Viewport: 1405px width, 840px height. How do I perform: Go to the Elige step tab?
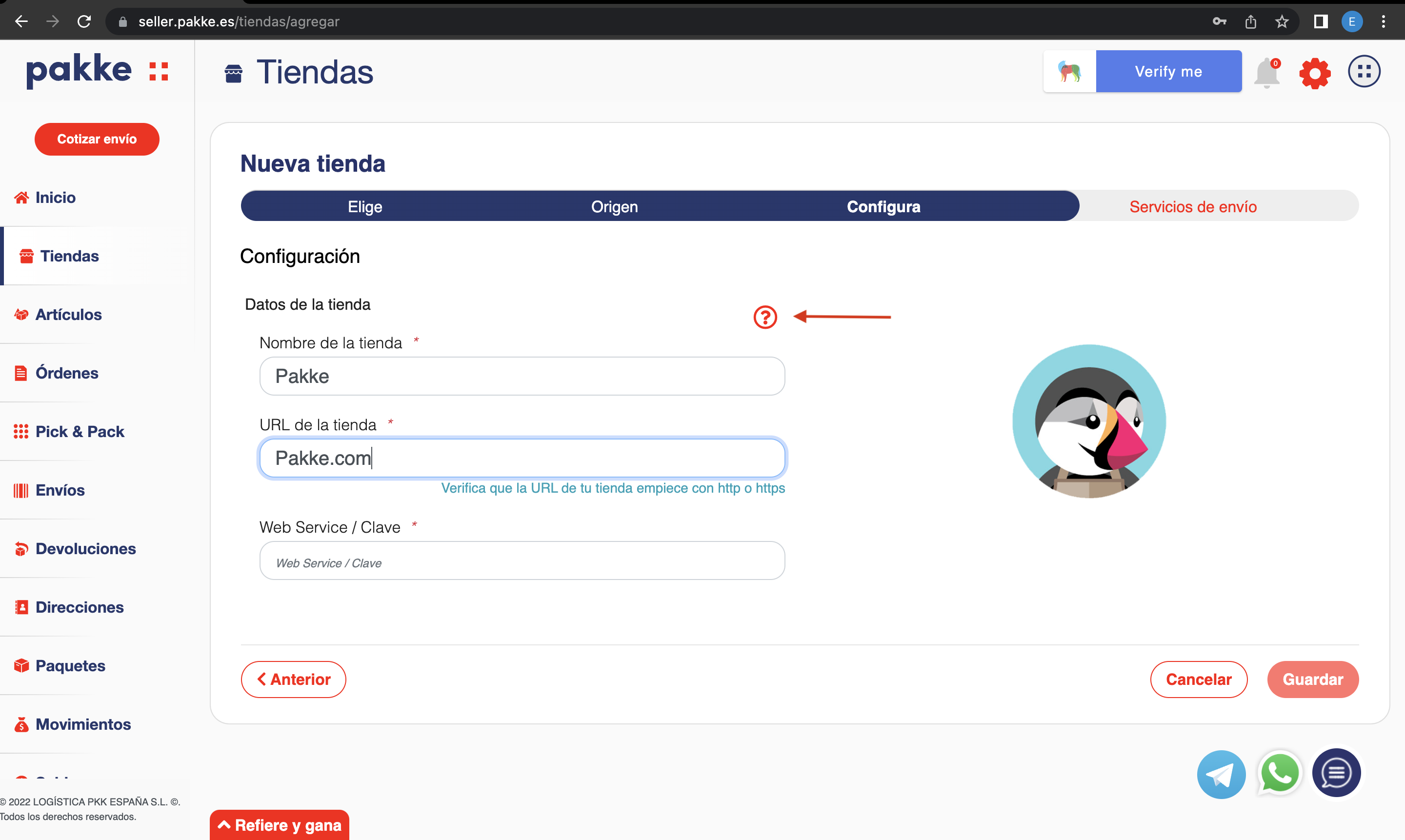click(x=365, y=207)
